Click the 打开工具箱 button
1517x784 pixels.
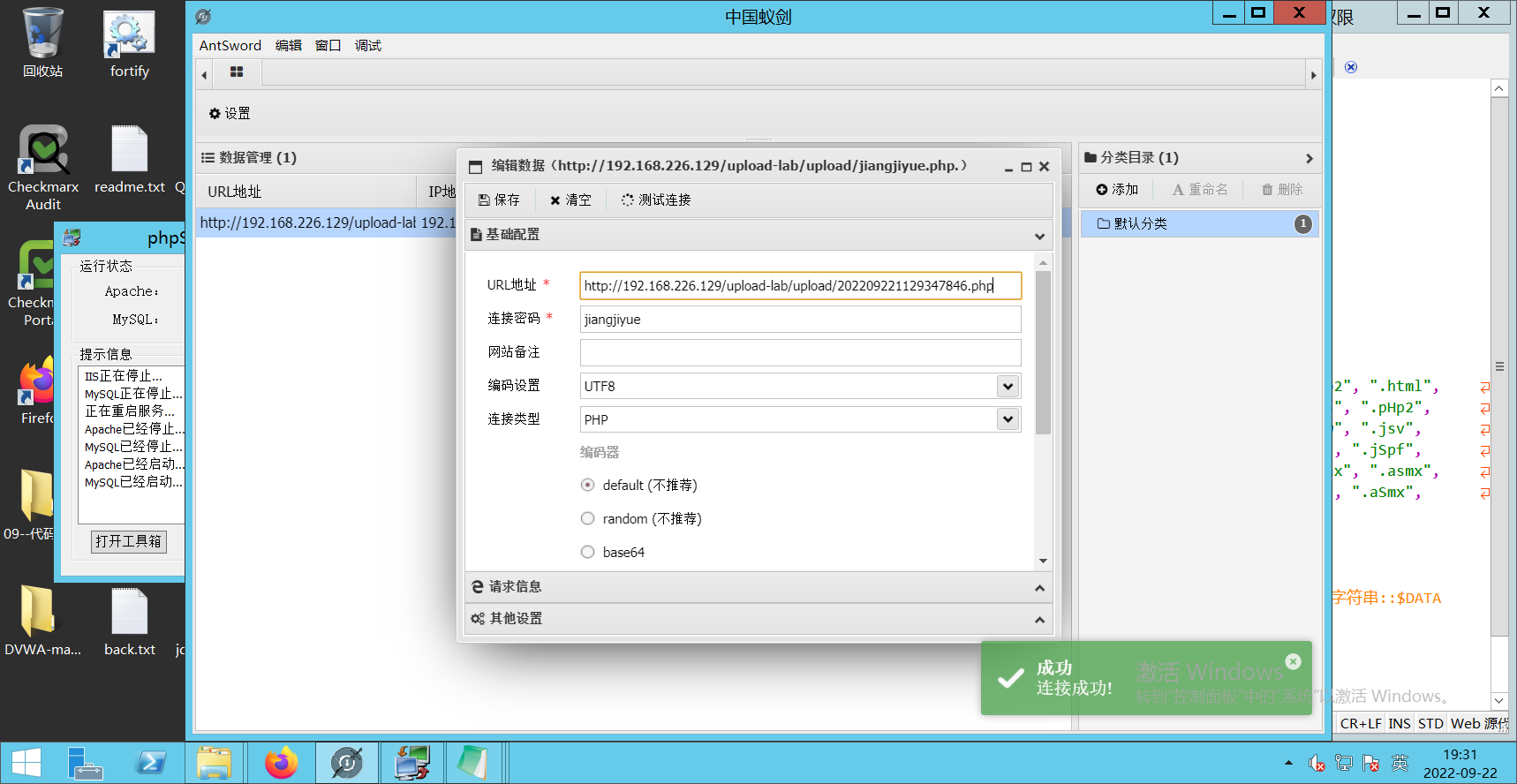coord(129,541)
